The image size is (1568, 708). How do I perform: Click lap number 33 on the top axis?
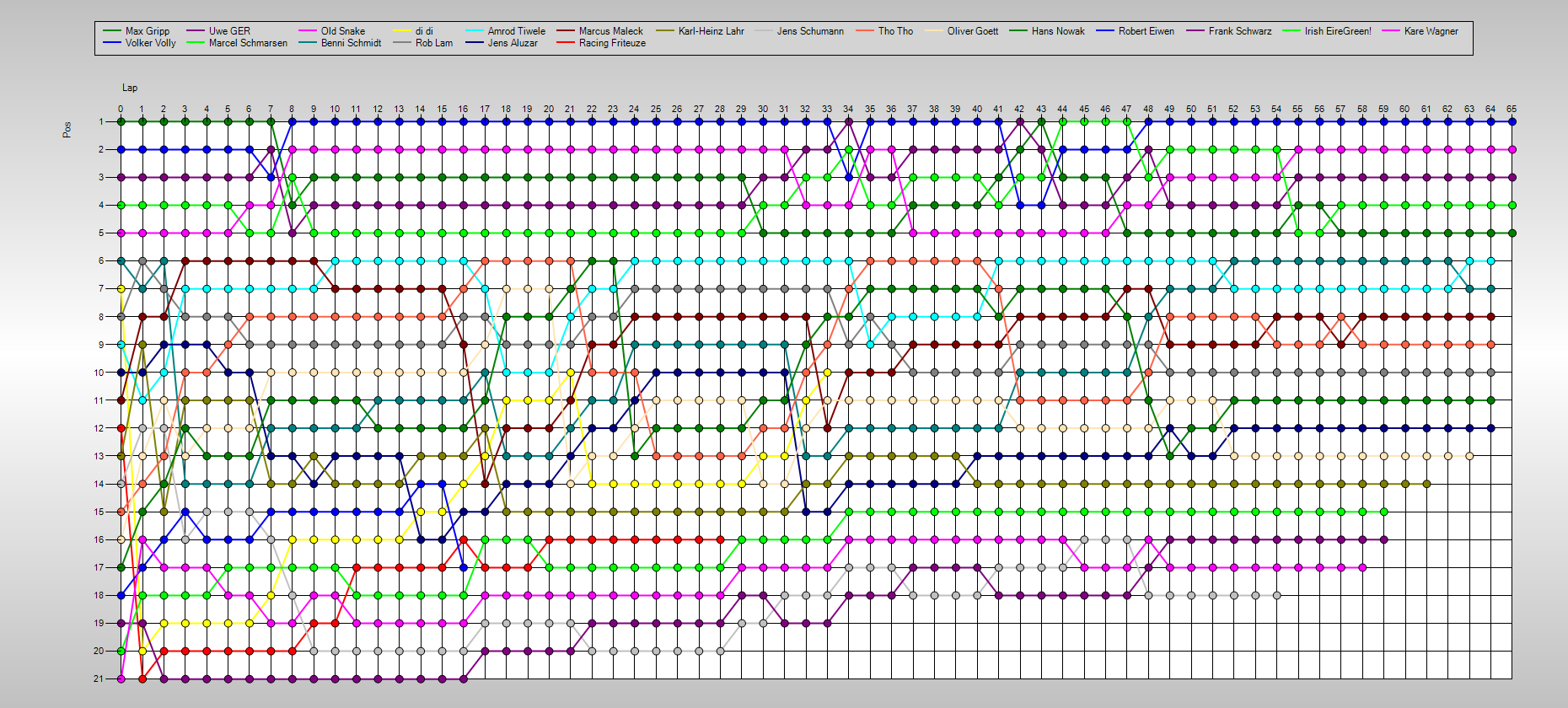click(x=827, y=109)
